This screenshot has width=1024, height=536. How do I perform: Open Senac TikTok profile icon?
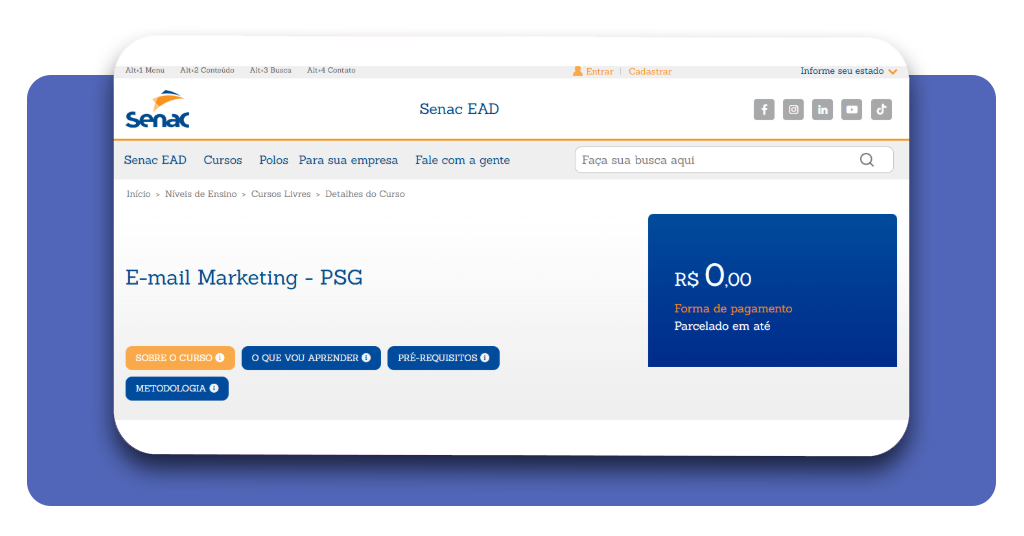click(881, 110)
